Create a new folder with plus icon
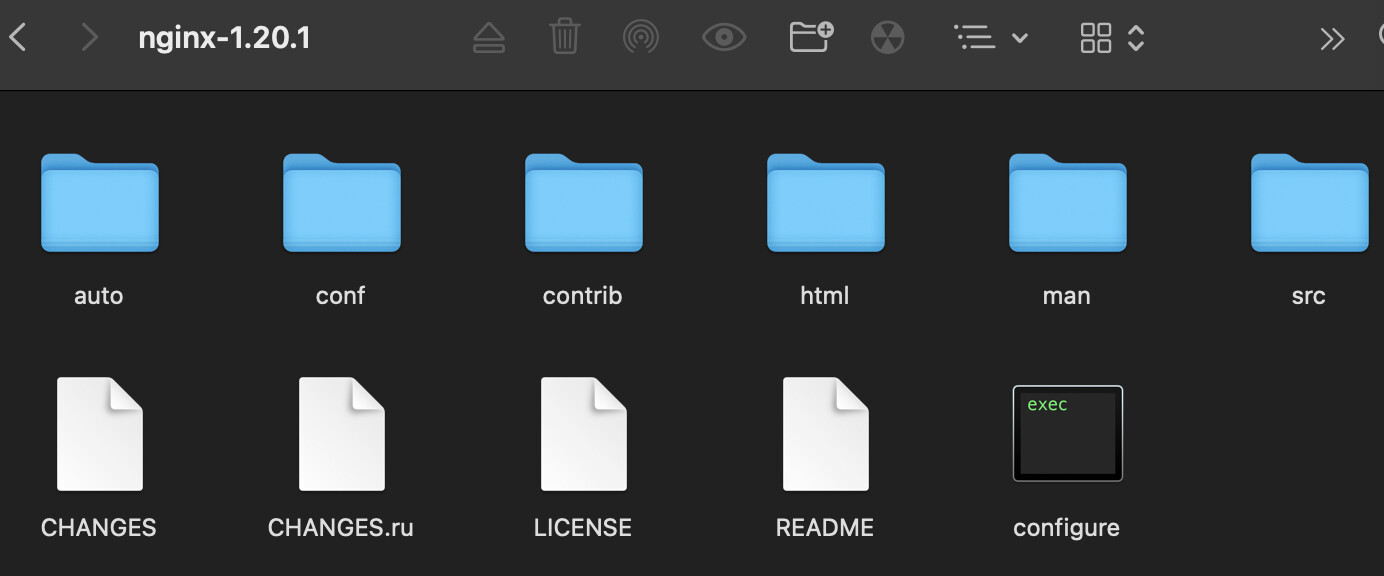1384x576 pixels. pos(811,37)
